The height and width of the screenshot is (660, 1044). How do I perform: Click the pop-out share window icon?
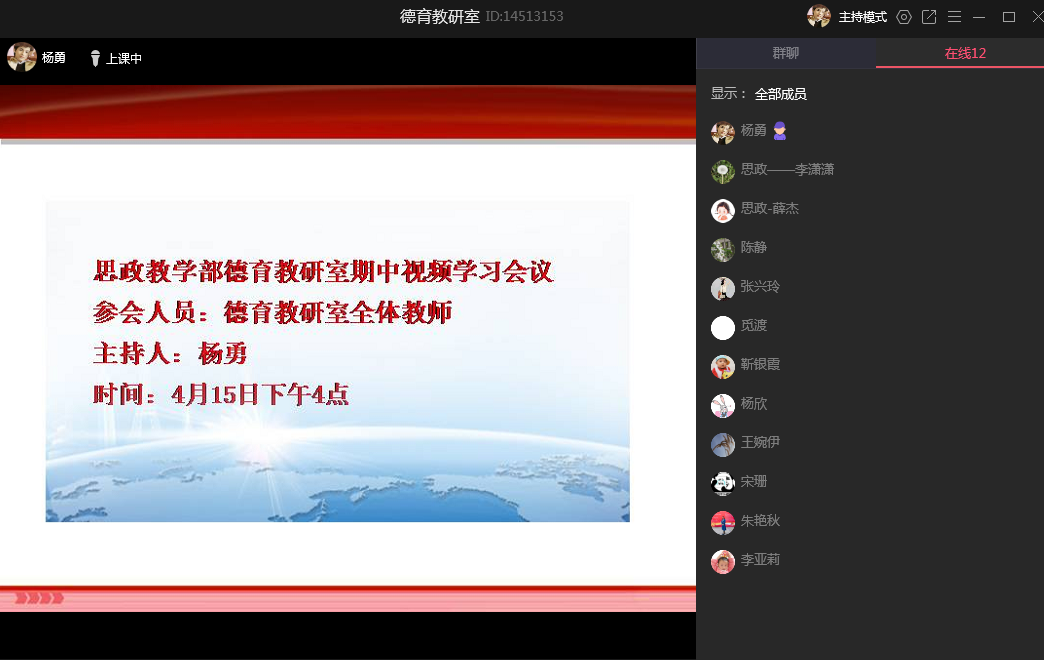coord(929,17)
